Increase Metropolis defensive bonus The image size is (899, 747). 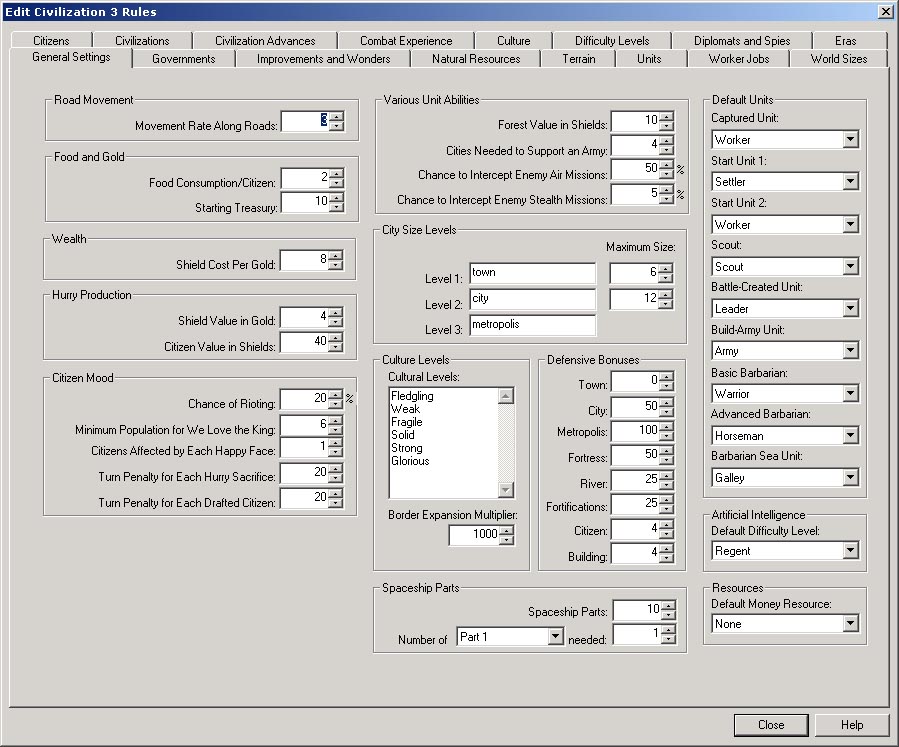[x=666, y=425]
